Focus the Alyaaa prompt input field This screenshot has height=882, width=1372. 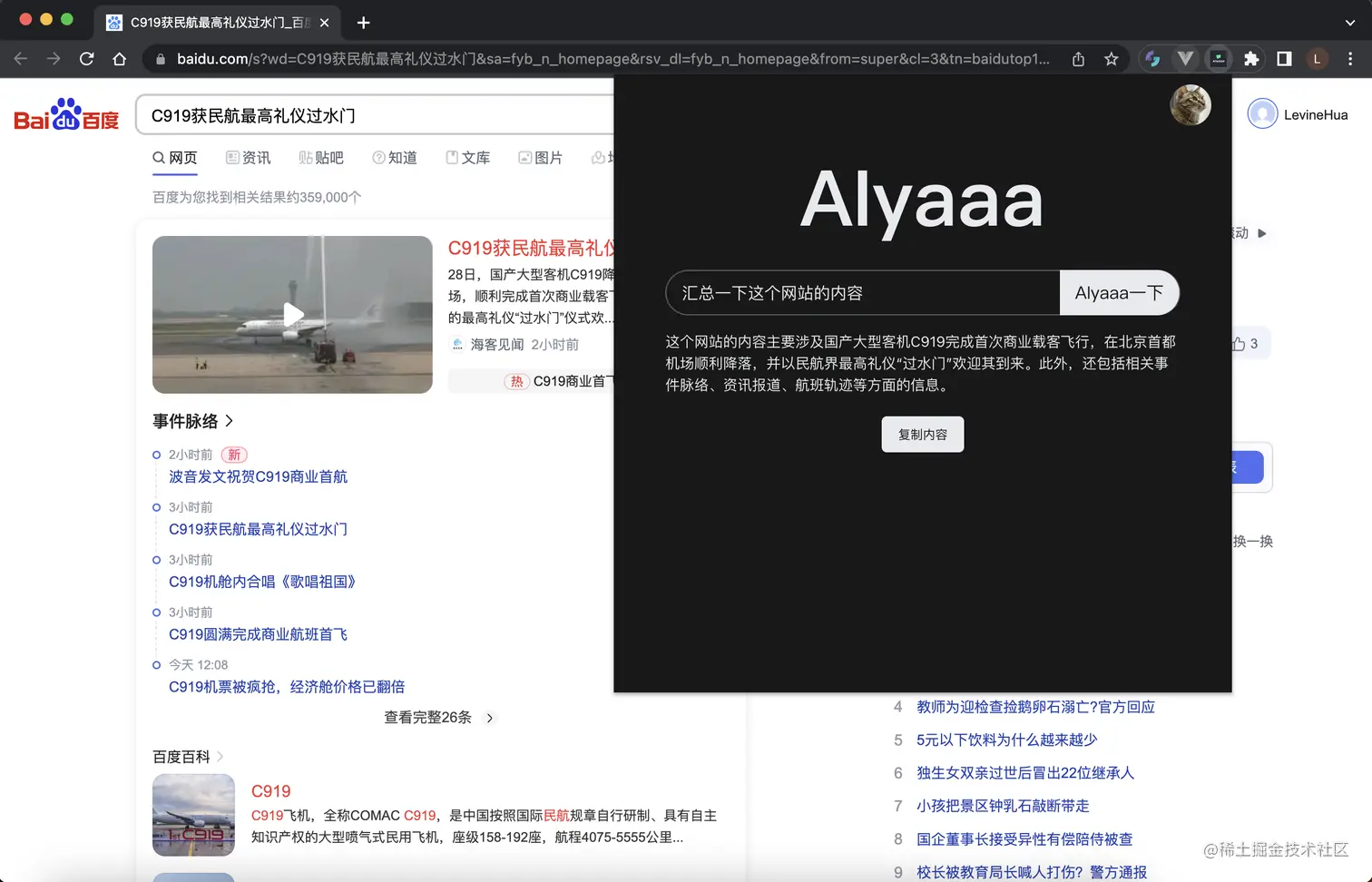tap(863, 293)
